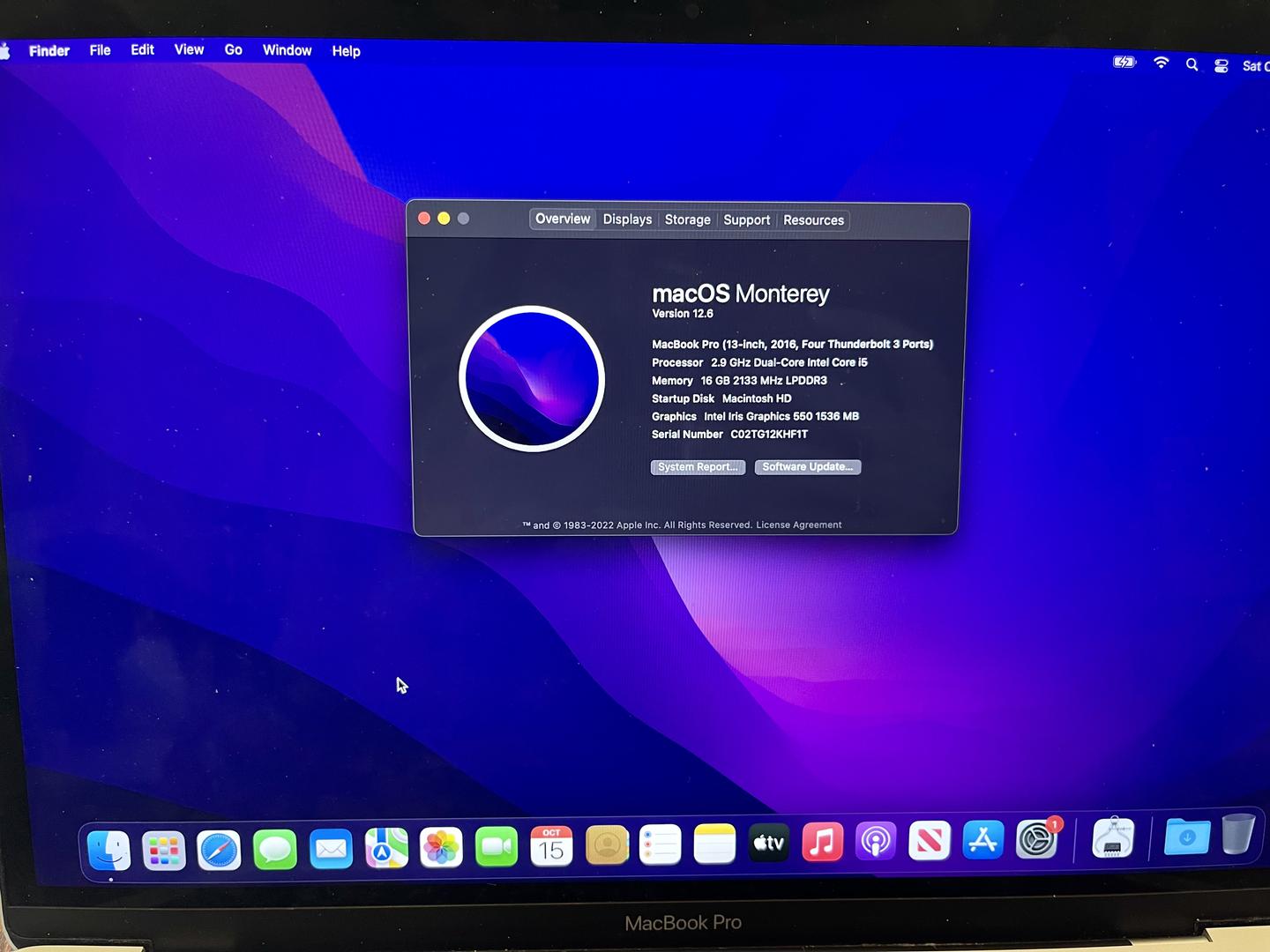Viewport: 1270px width, 952px height.
Task: Open Finder from the Dock
Action: click(x=109, y=851)
